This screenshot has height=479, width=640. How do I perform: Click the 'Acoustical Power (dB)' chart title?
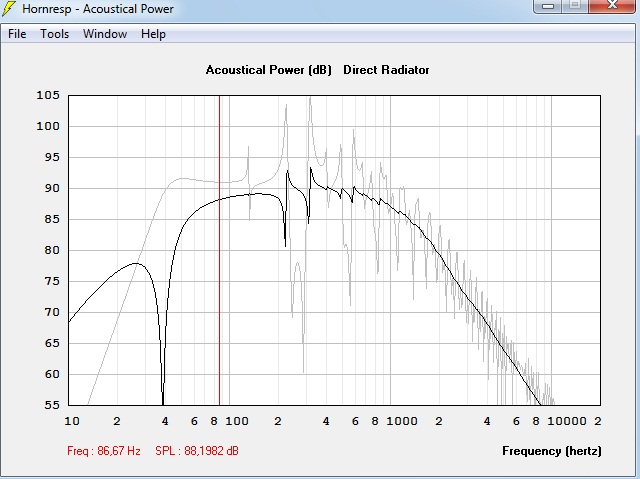coord(269,70)
